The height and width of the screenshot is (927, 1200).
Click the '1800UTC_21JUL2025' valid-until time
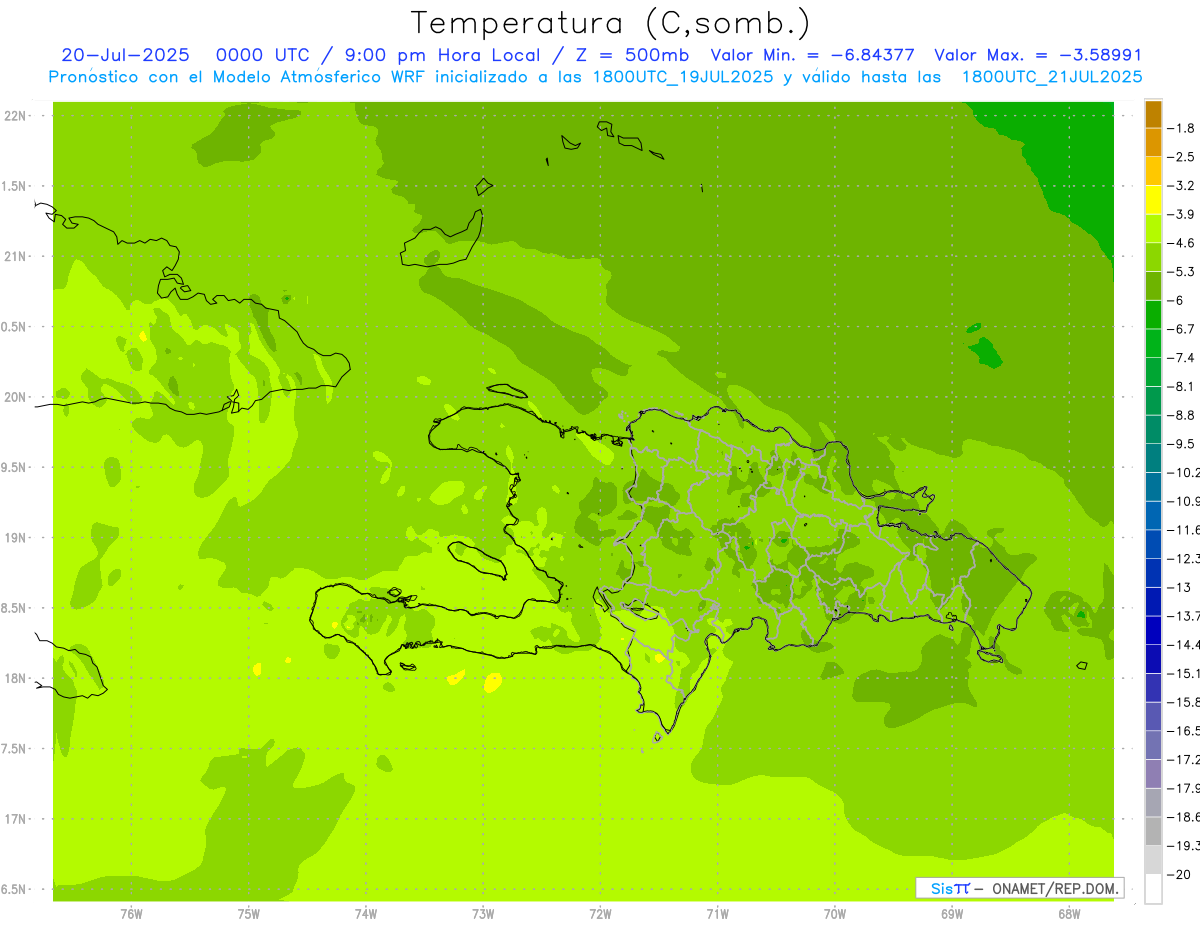click(1053, 76)
